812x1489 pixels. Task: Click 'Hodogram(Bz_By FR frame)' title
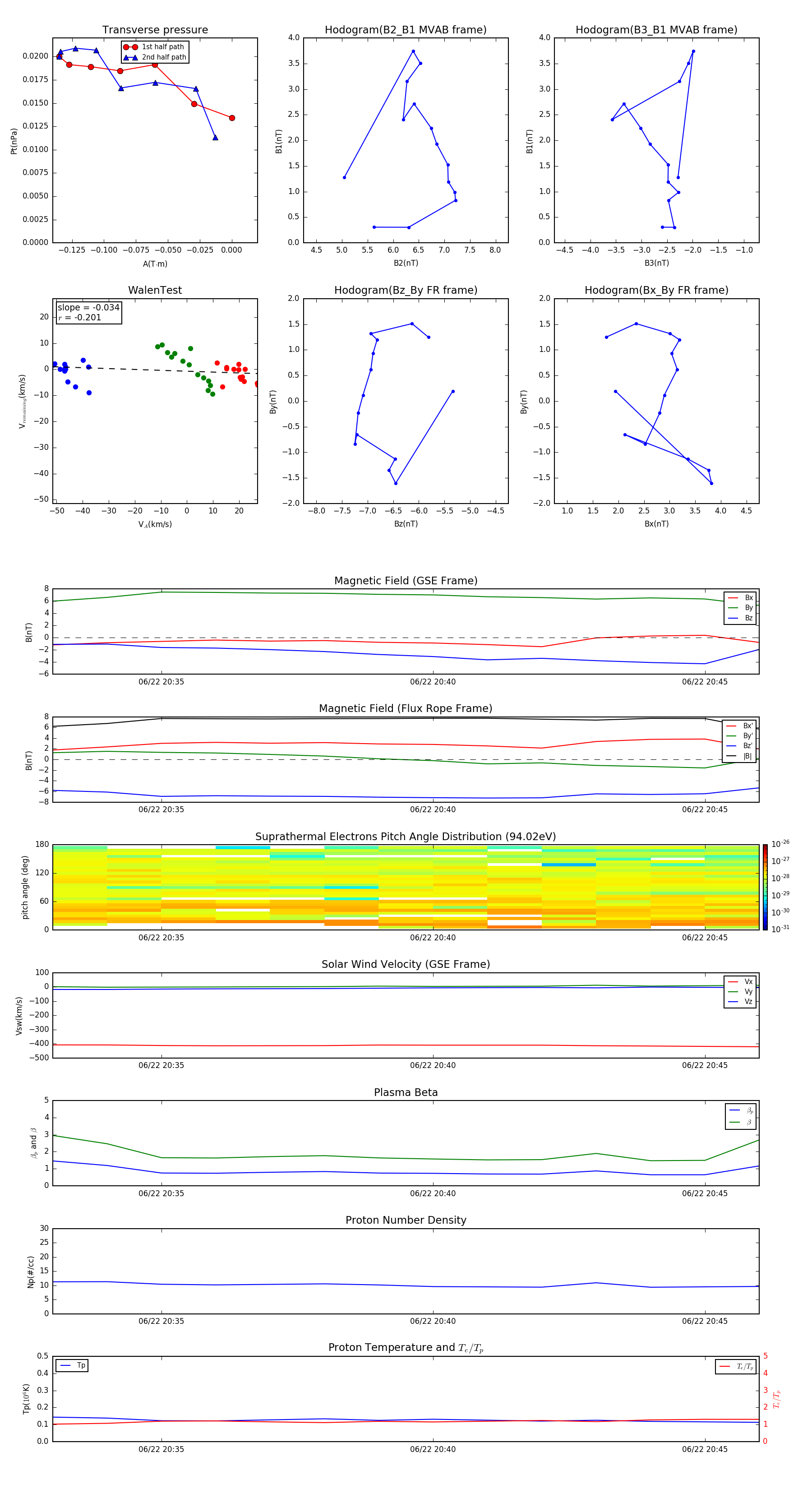click(x=406, y=290)
